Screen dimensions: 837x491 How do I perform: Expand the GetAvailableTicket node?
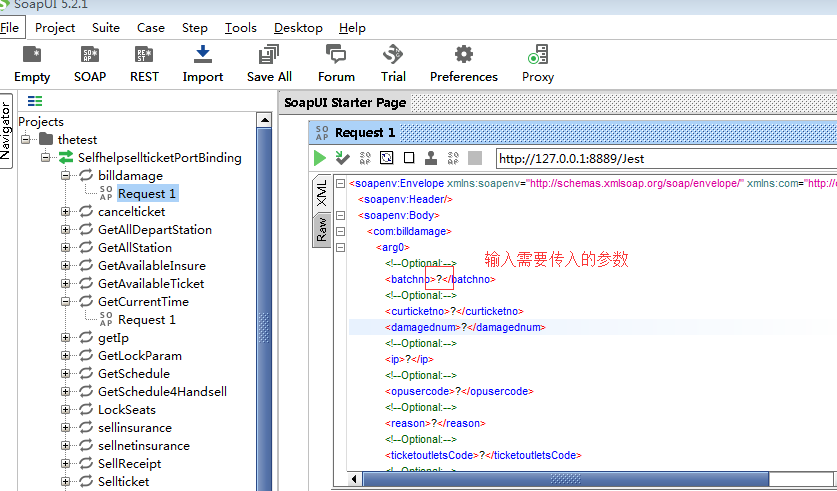[65, 283]
